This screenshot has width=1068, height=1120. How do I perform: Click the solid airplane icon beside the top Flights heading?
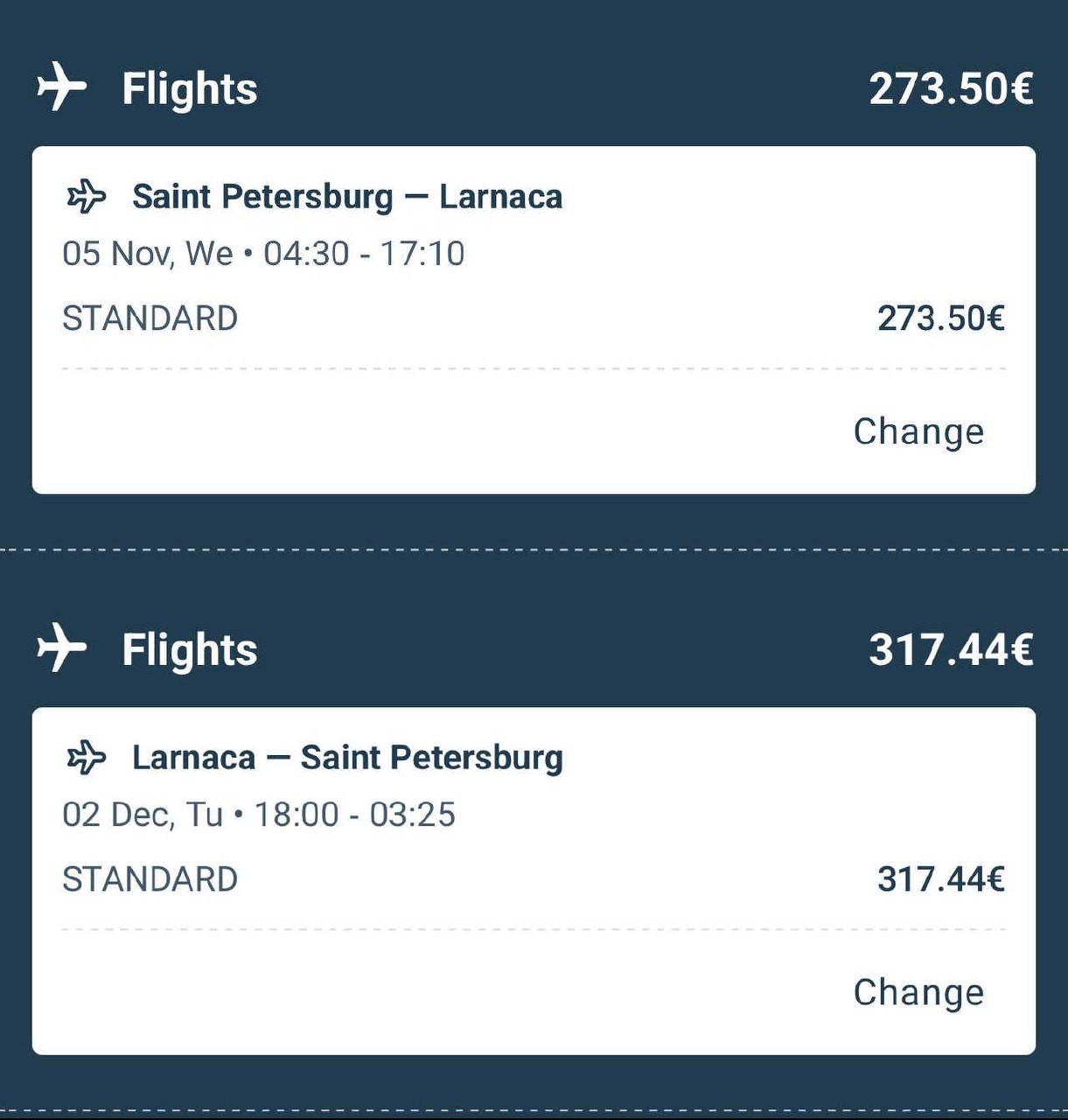61,87
